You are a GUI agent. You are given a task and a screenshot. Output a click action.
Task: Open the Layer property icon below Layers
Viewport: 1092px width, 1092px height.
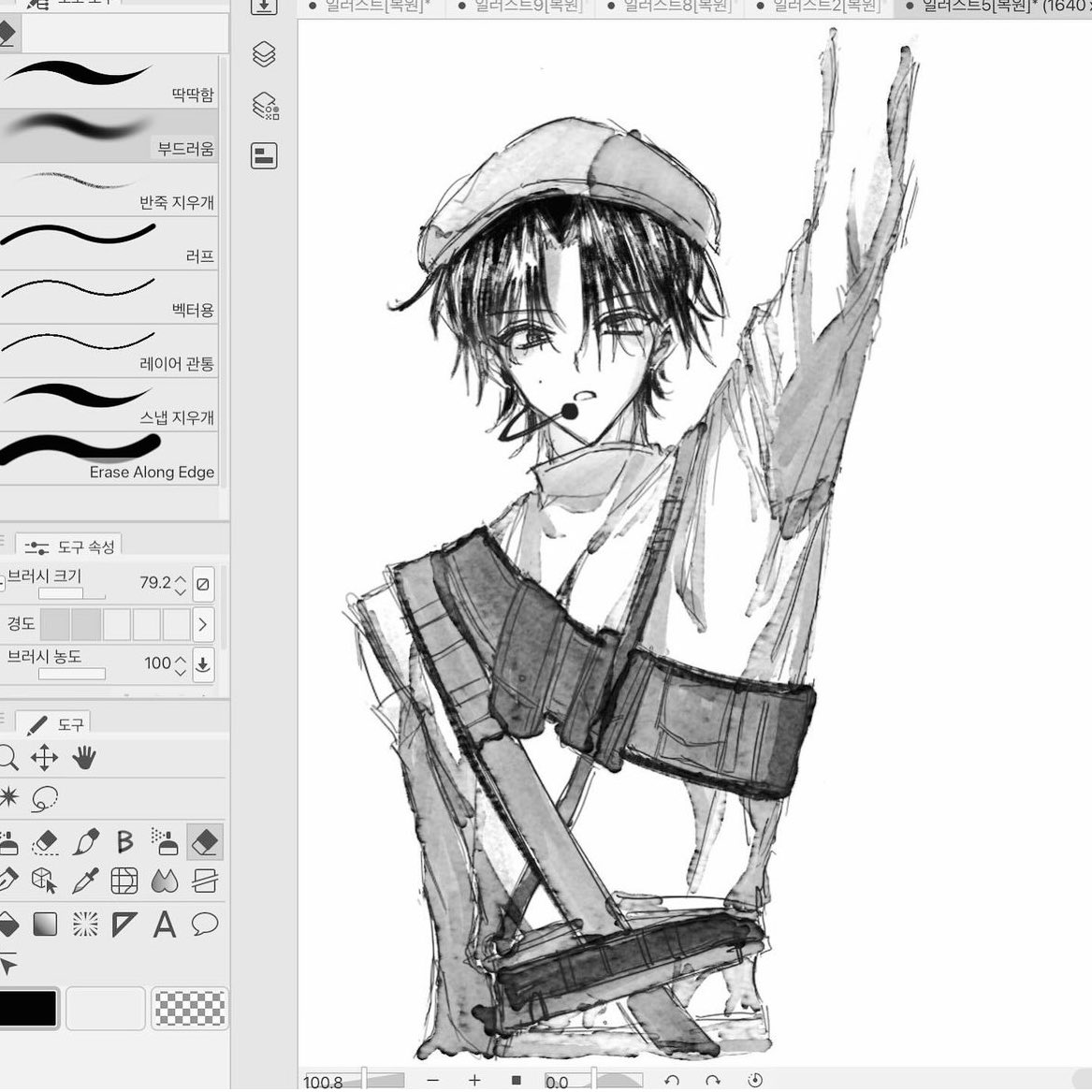click(x=265, y=105)
